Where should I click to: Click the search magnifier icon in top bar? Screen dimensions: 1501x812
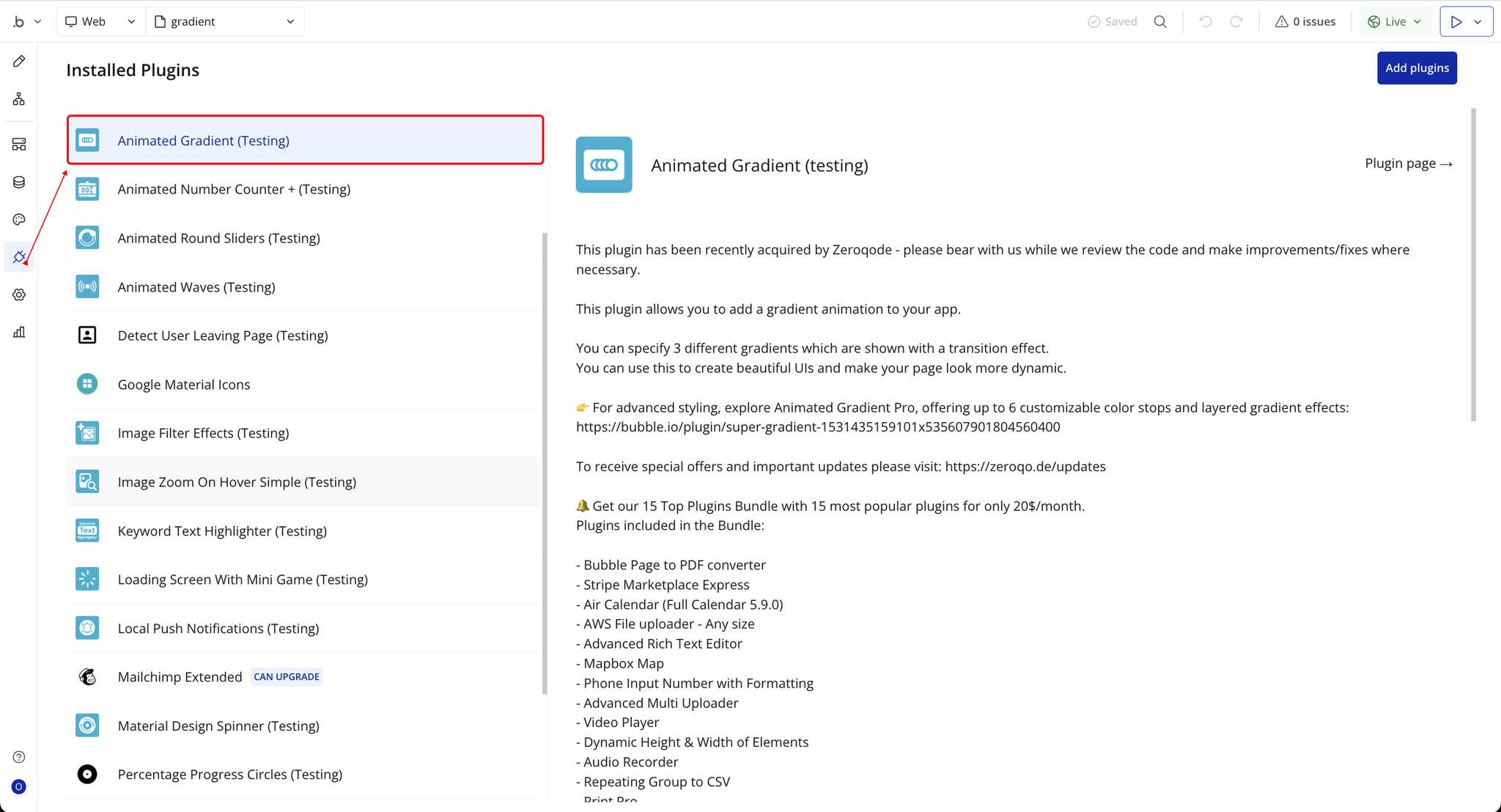pyautogui.click(x=1160, y=21)
